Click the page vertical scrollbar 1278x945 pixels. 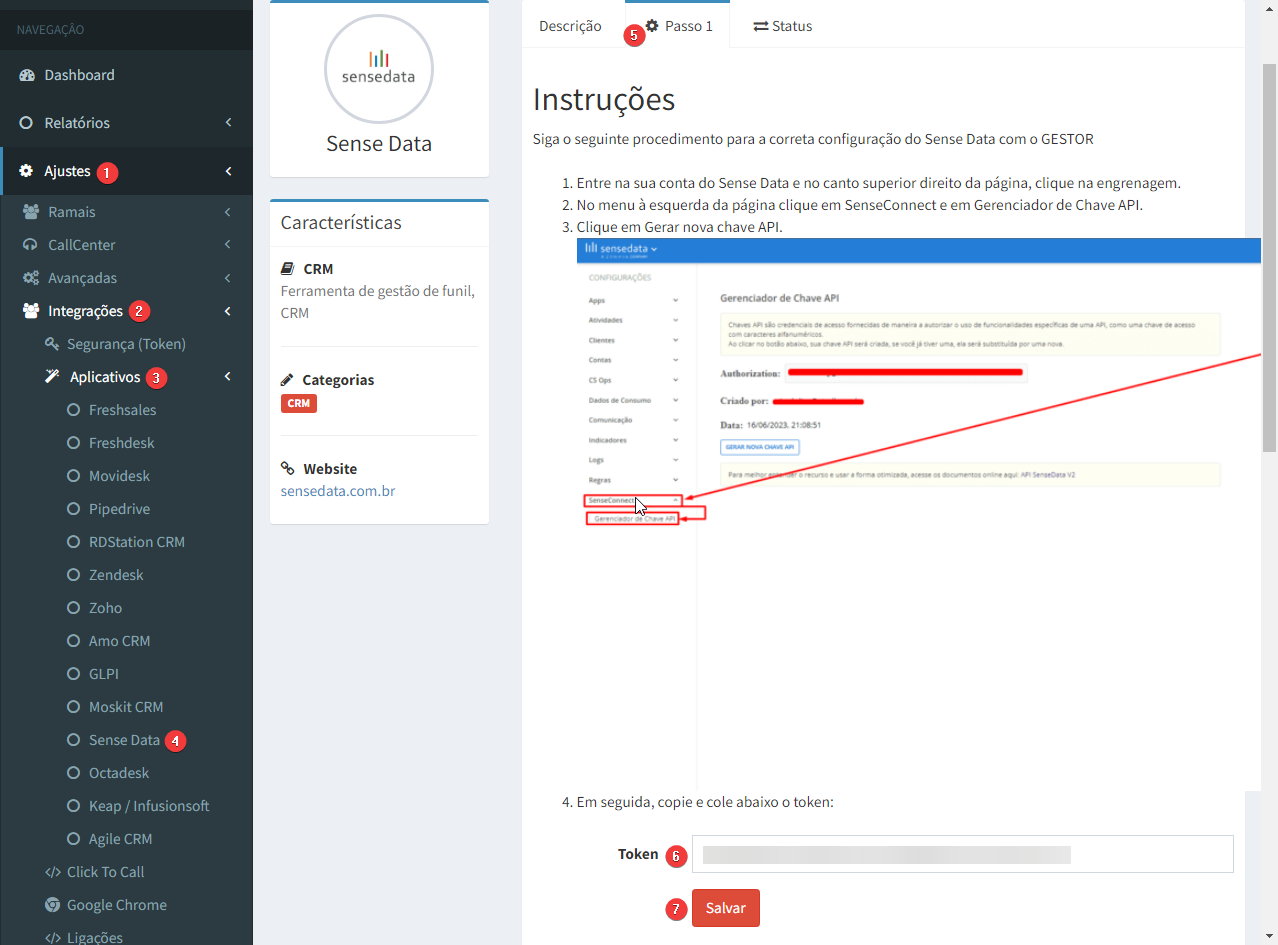point(1270,260)
